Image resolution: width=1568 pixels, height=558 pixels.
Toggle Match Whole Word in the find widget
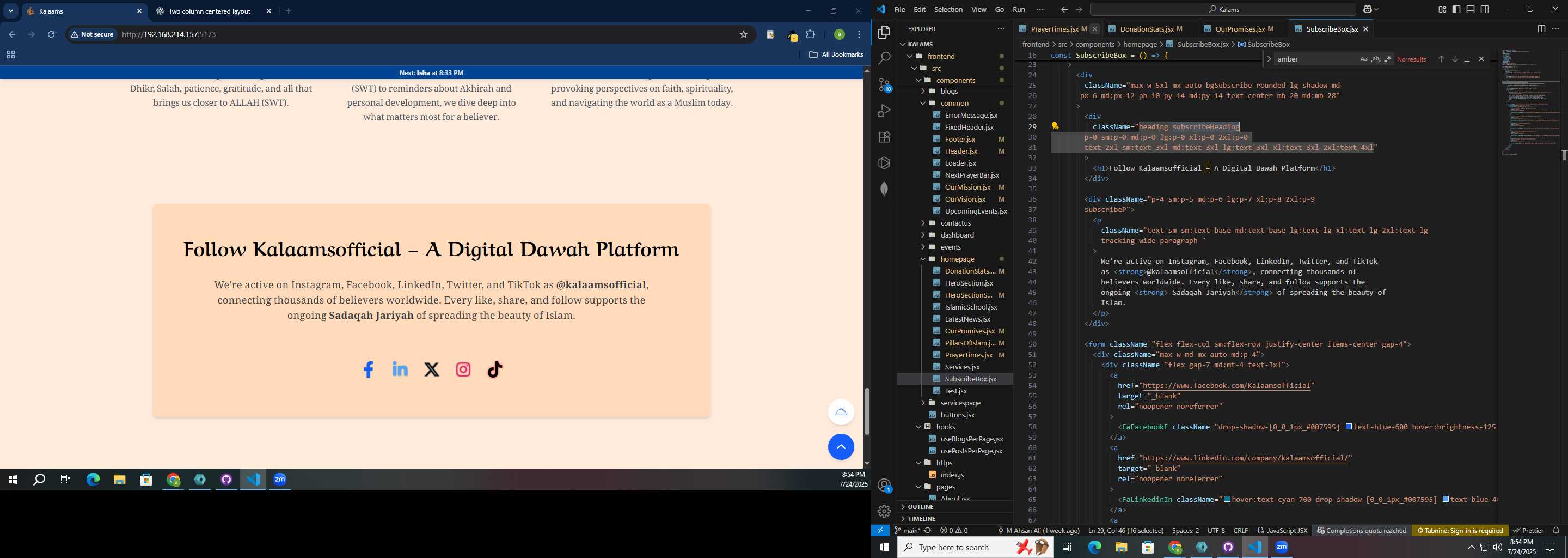click(x=1376, y=59)
